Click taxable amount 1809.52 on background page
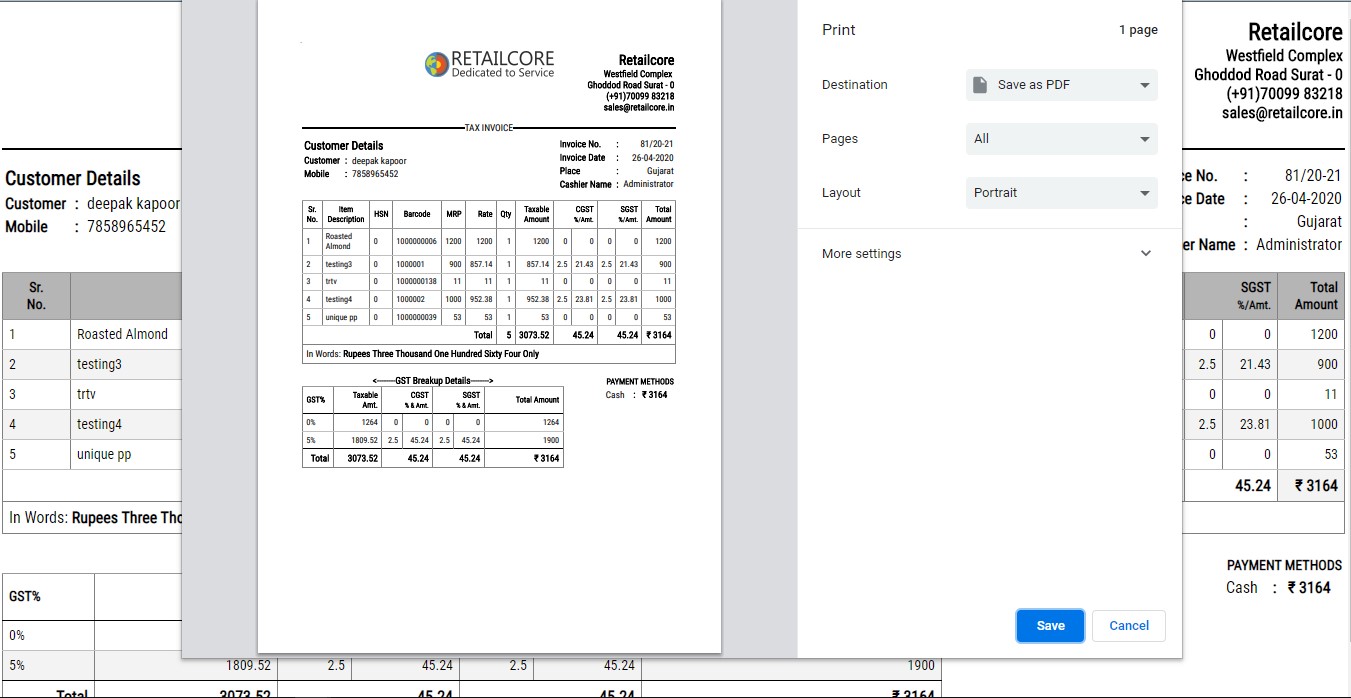Screen dimensions: 1351x698 [x=248, y=665]
